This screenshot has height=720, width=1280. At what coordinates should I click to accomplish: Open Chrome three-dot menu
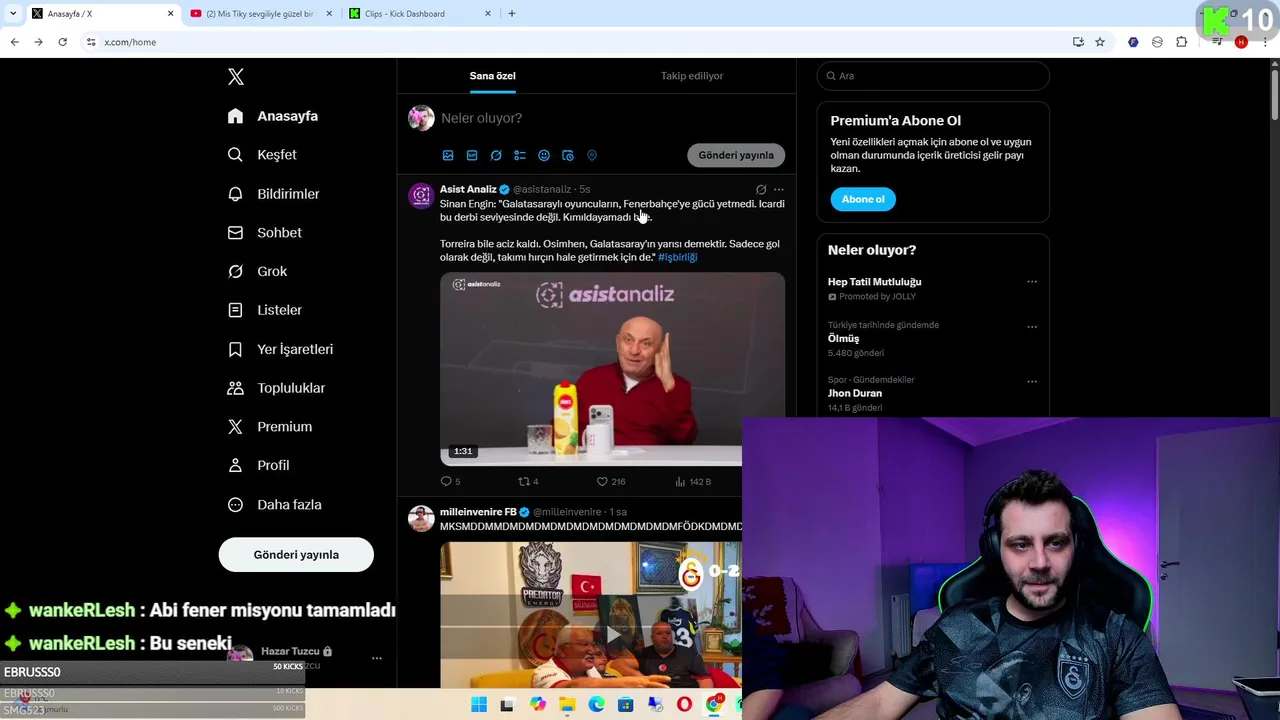[x=1265, y=42]
